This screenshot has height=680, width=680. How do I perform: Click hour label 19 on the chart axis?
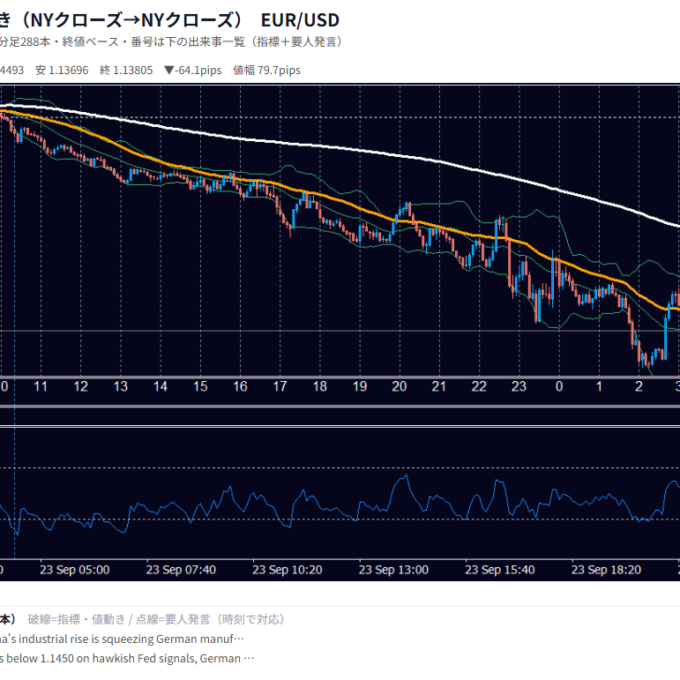click(360, 386)
